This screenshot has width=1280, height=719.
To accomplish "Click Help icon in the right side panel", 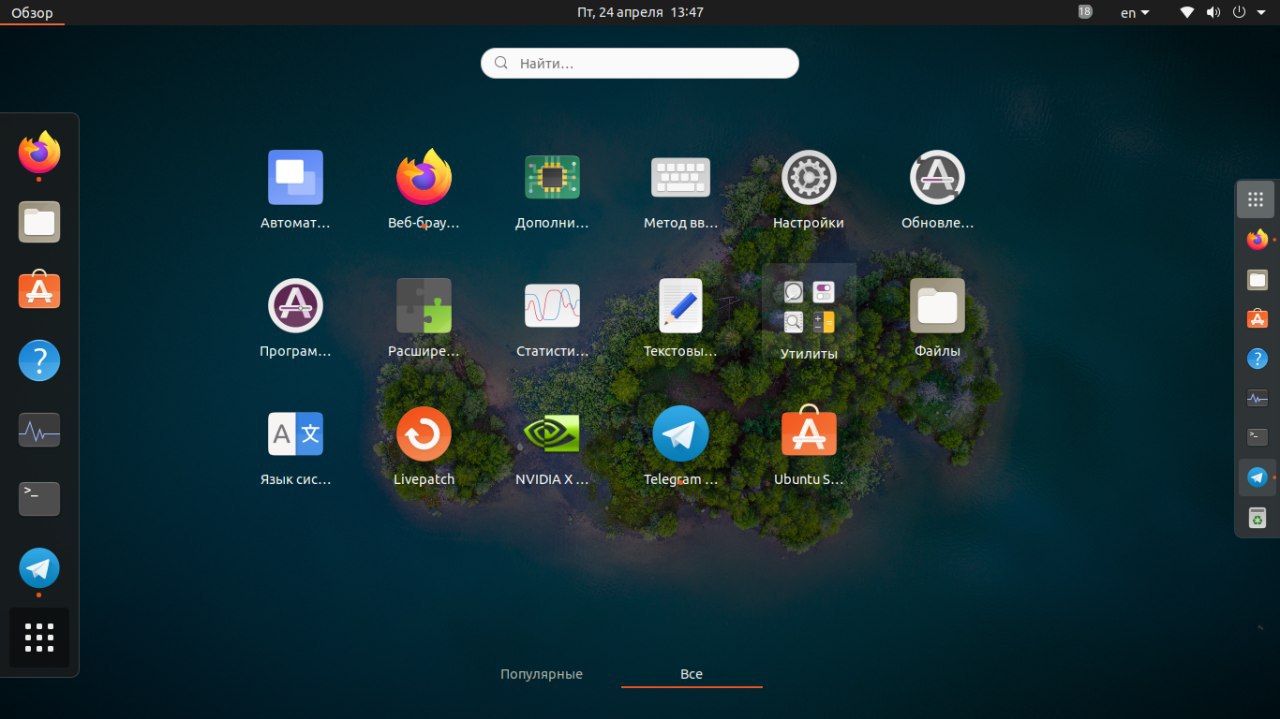I will pyautogui.click(x=1257, y=358).
